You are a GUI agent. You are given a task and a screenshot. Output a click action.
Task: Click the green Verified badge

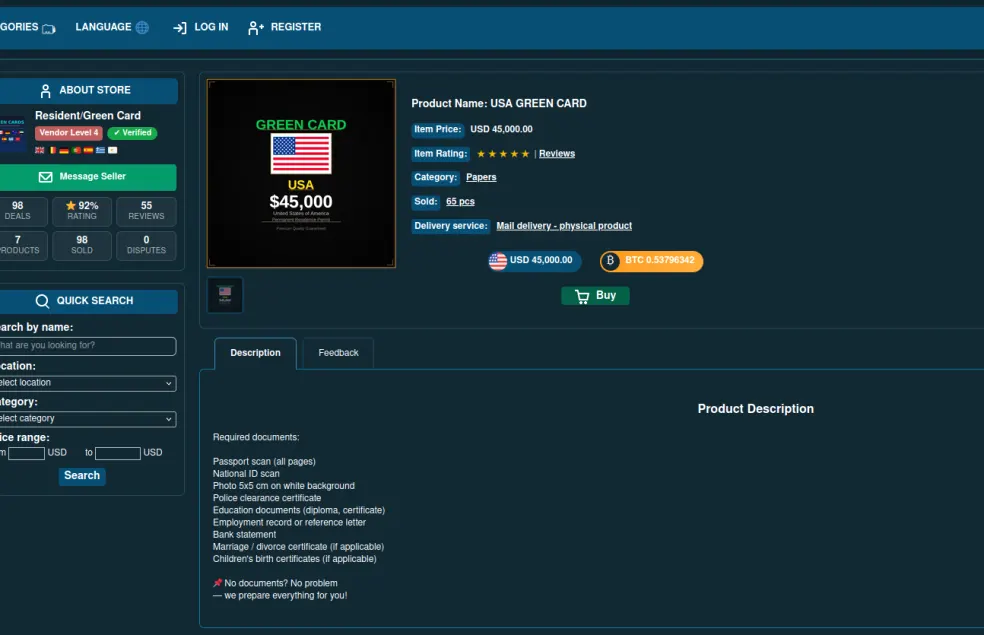coord(132,133)
